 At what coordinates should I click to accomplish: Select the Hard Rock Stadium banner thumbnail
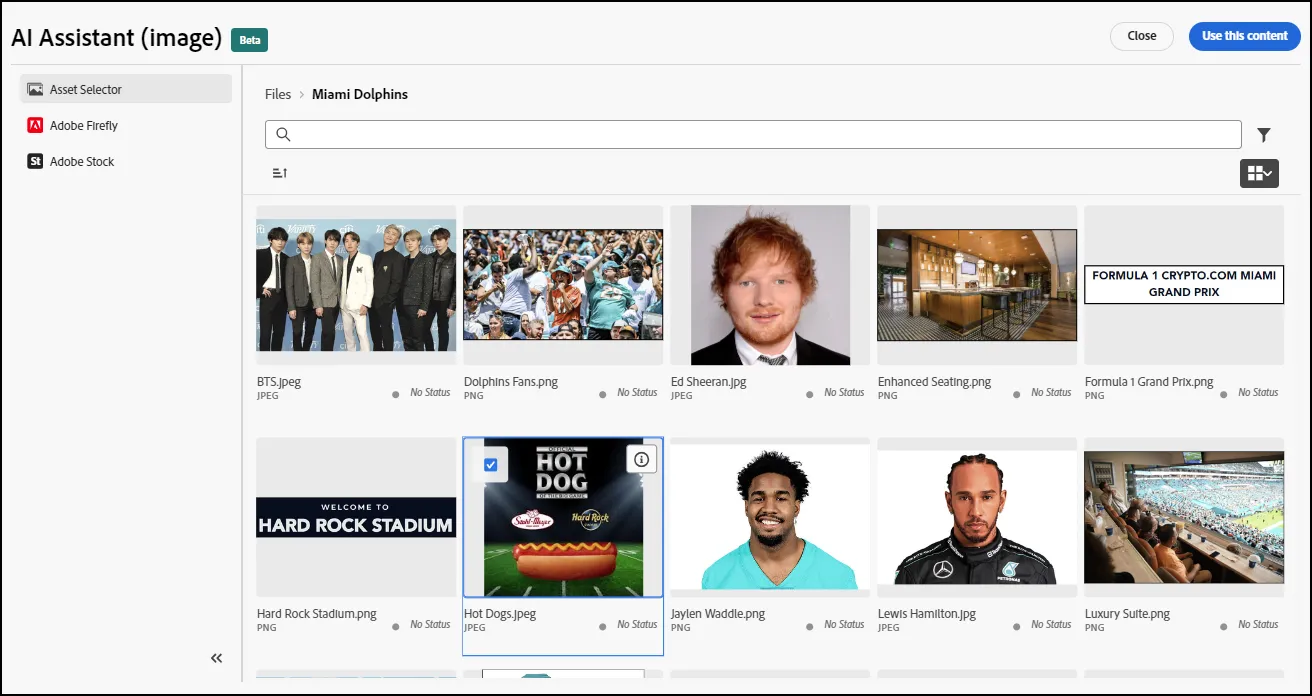356,517
